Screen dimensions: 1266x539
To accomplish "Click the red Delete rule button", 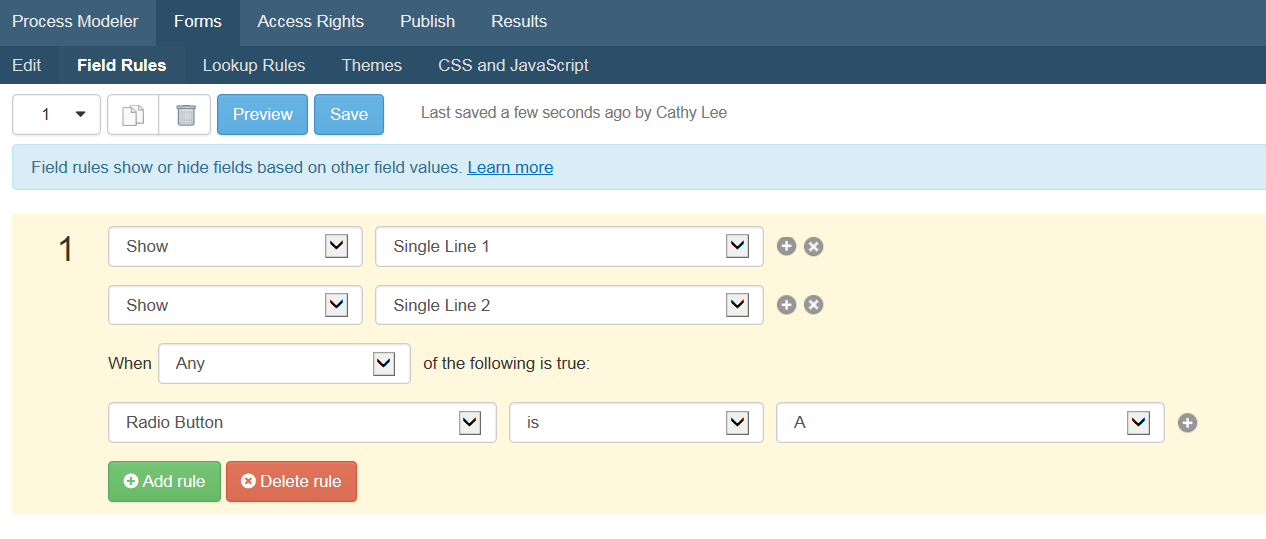I will (x=291, y=481).
